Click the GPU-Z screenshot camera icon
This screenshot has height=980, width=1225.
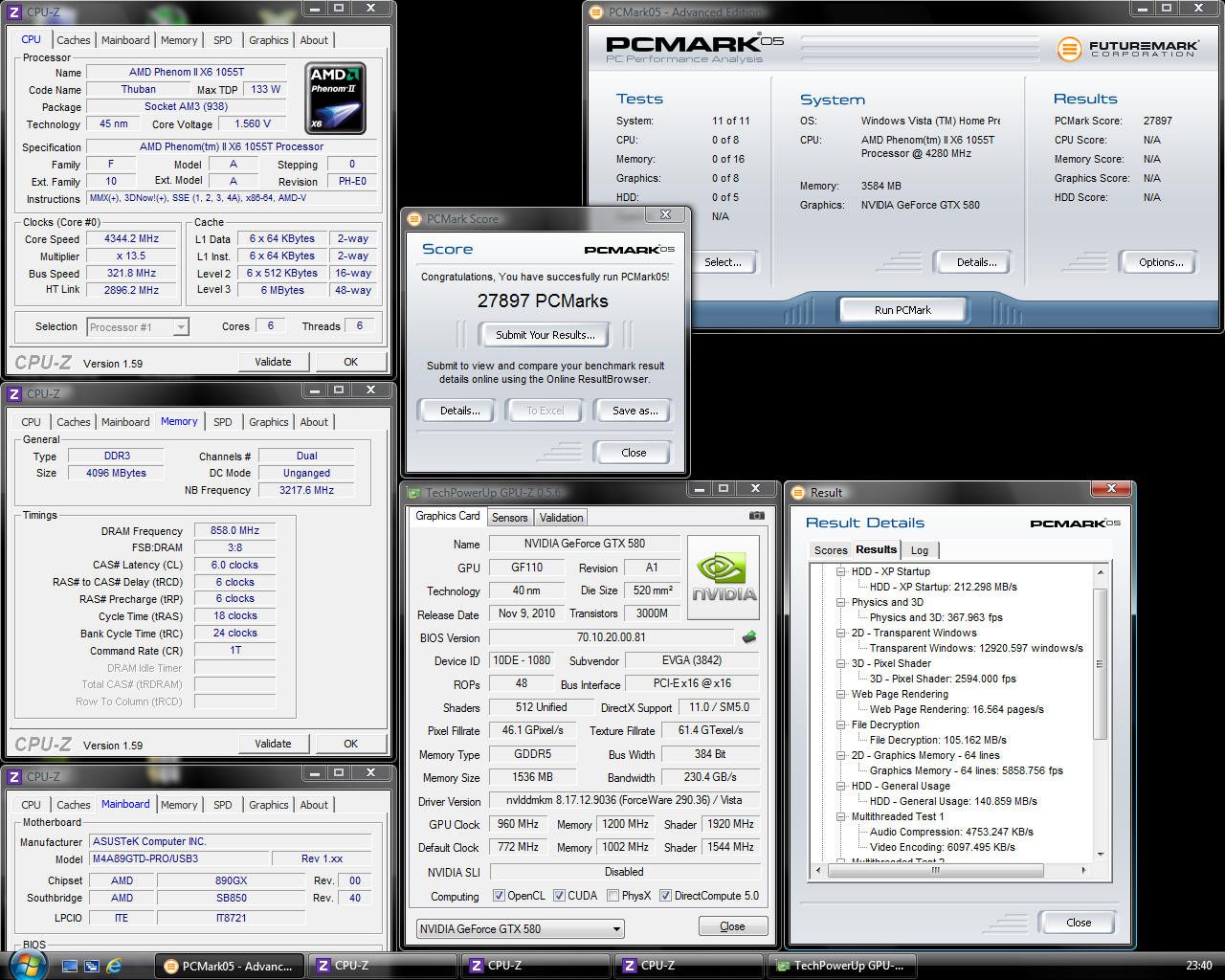click(756, 516)
